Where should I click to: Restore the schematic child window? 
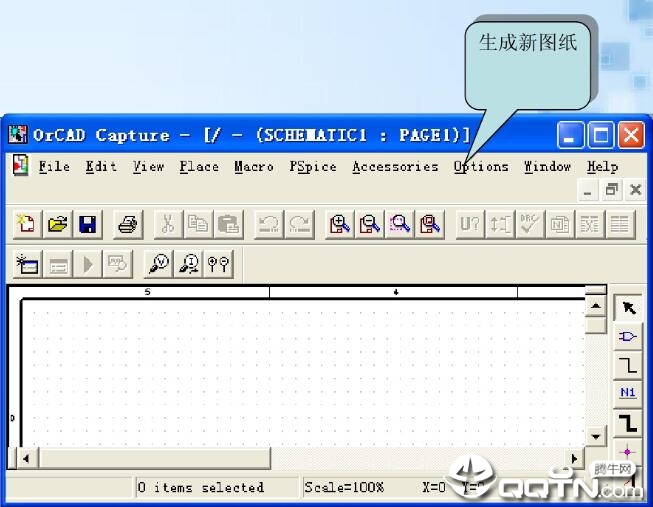click(611, 190)
